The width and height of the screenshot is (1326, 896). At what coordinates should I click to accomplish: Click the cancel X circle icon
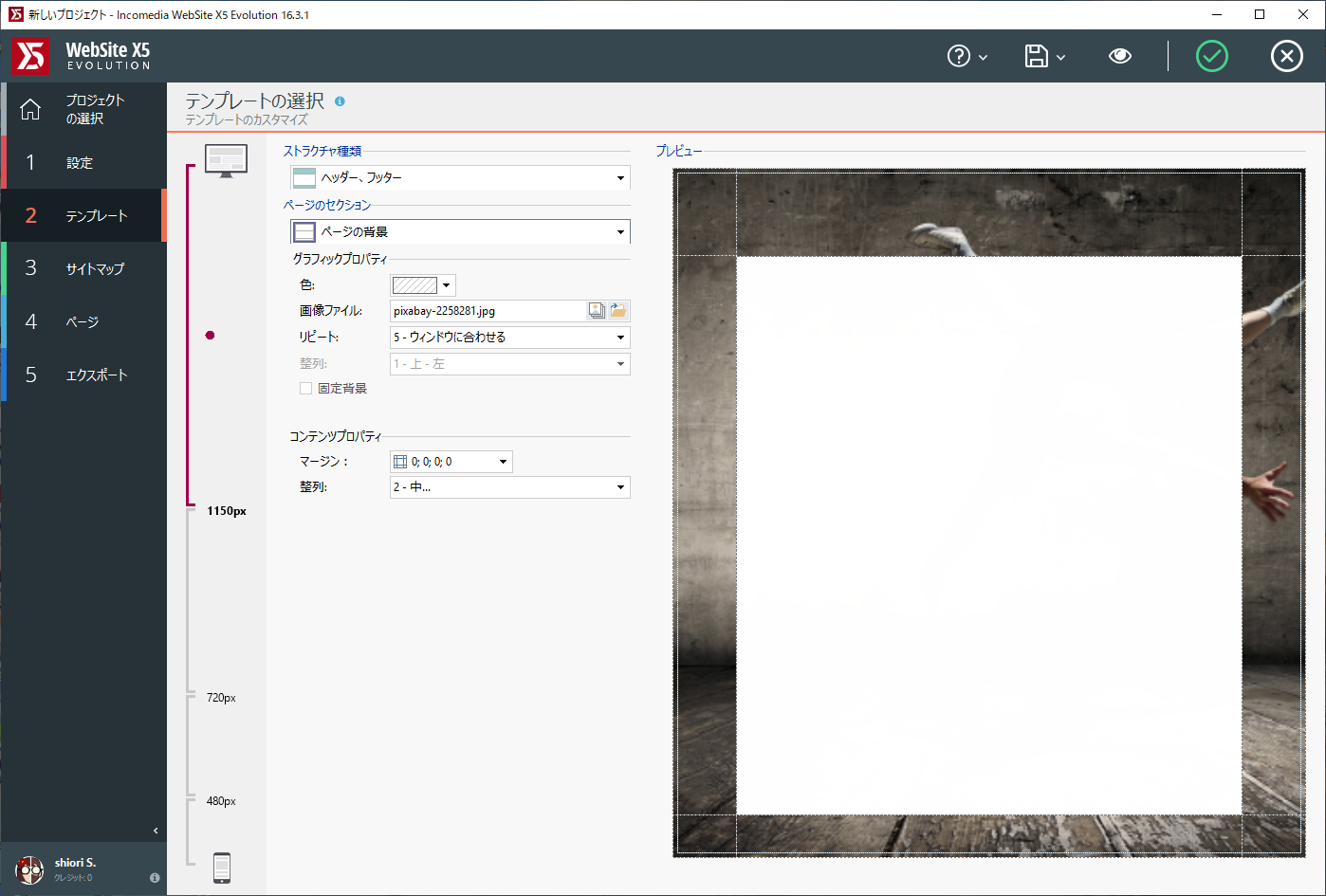click(x=1286, y=57)
